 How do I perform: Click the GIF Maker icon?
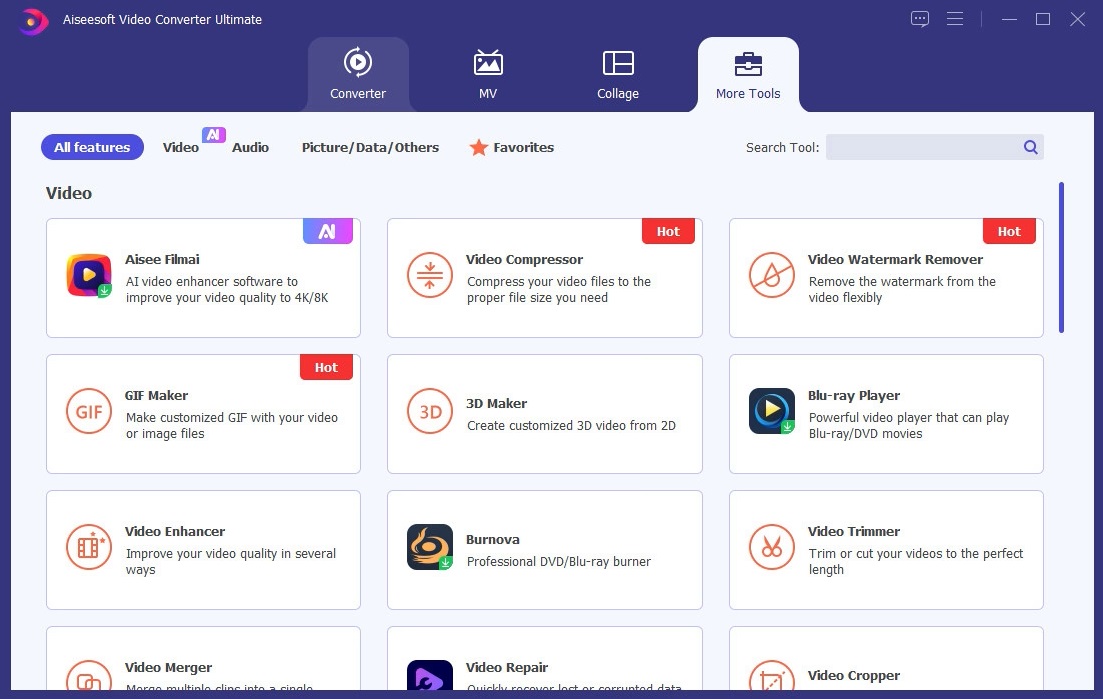(x=89, y=411)
